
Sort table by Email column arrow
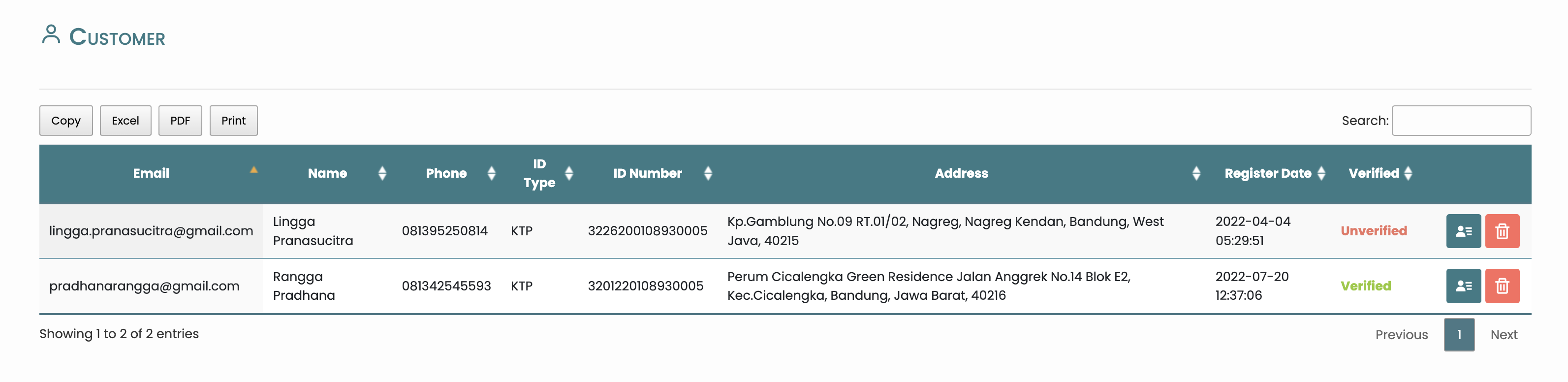point(254,171)
